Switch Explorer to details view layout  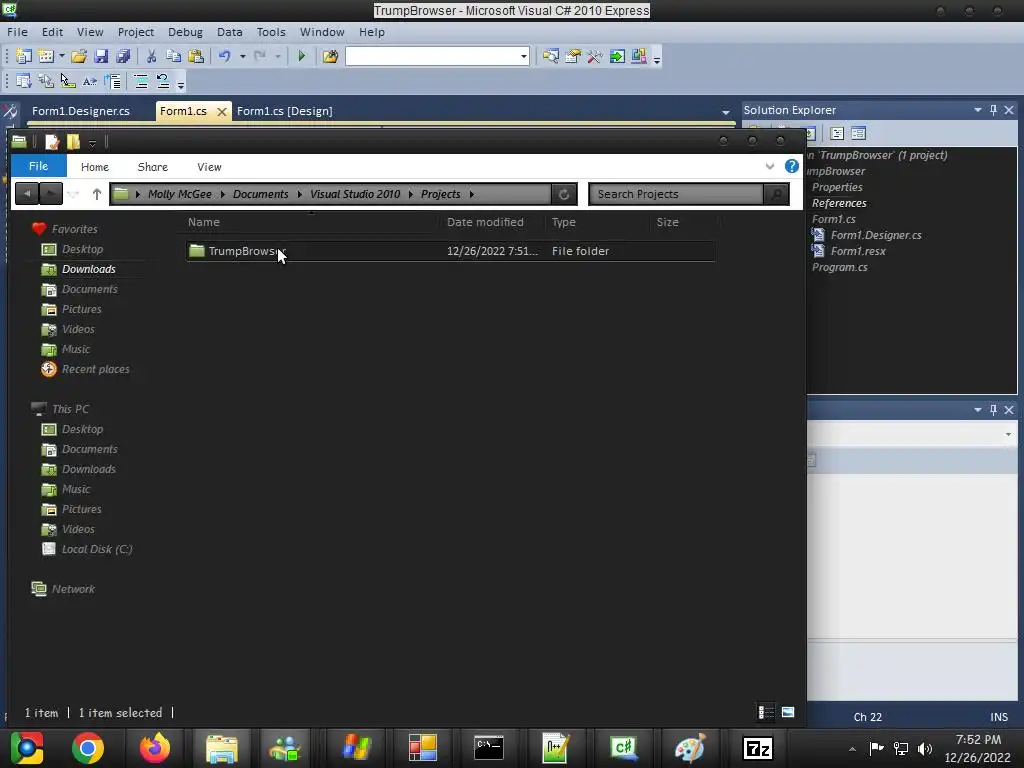tap(765, 712)
